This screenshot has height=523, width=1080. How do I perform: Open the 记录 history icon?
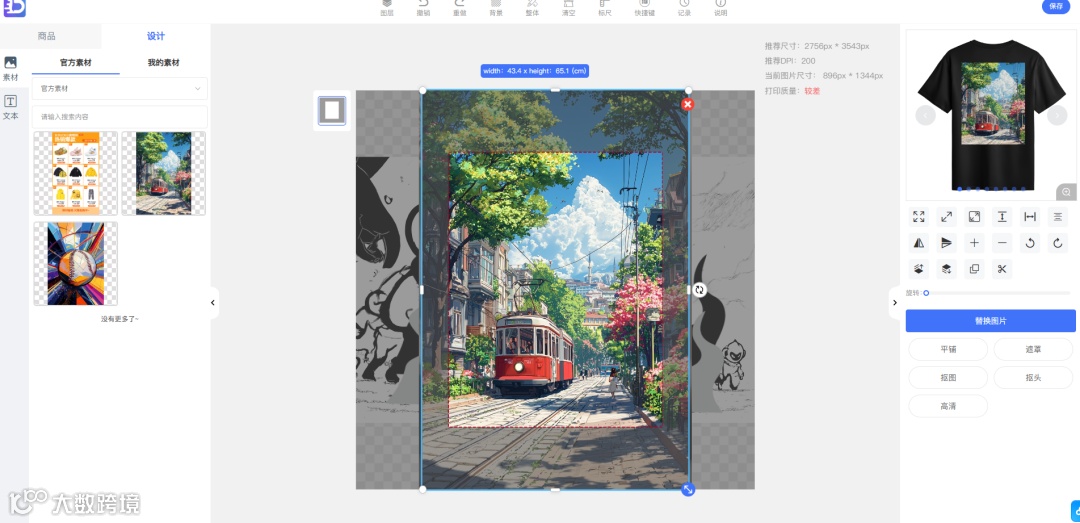[x=684, y=8]
